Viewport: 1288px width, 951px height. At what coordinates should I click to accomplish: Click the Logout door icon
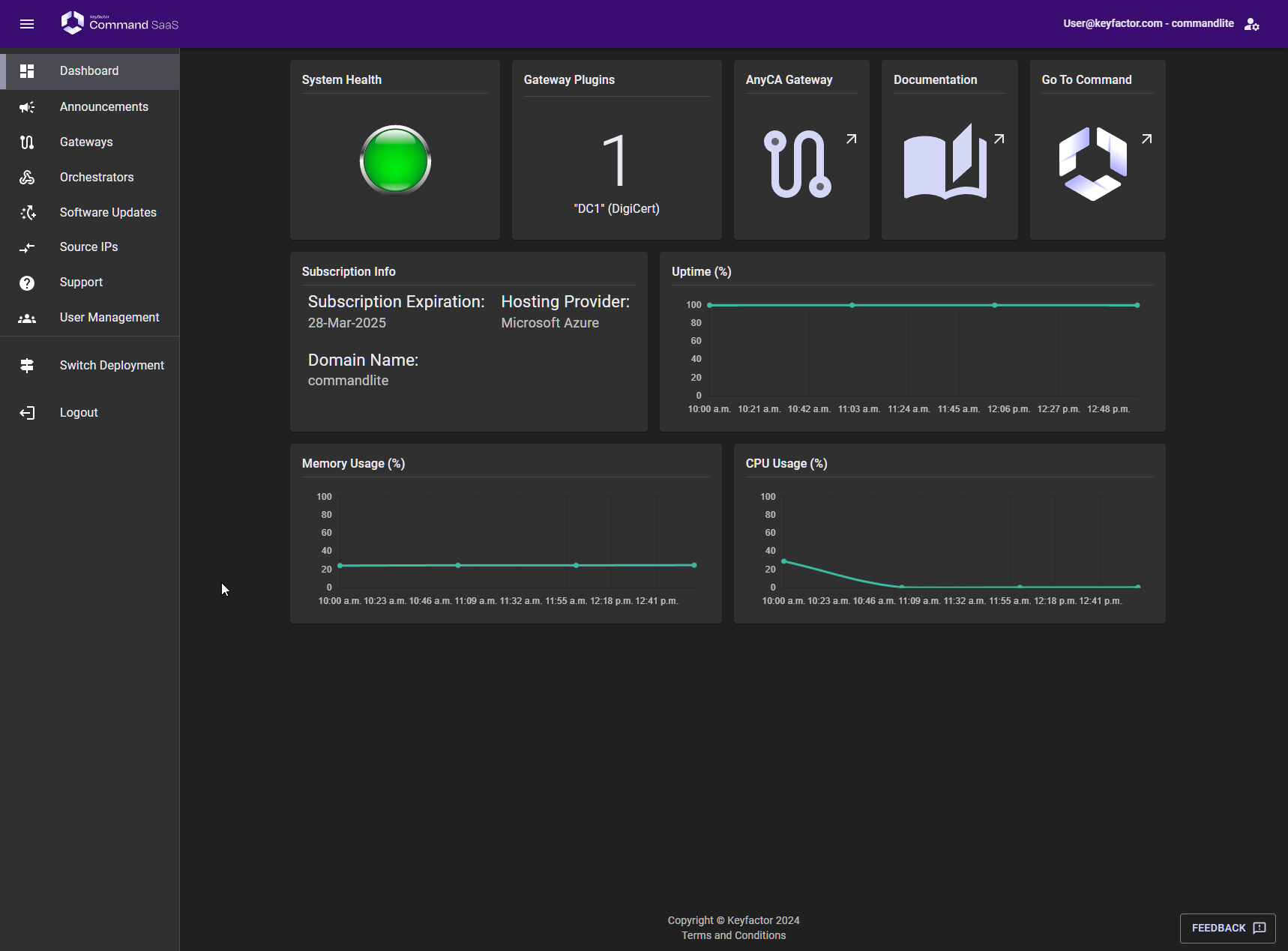(x=27, y=413)
